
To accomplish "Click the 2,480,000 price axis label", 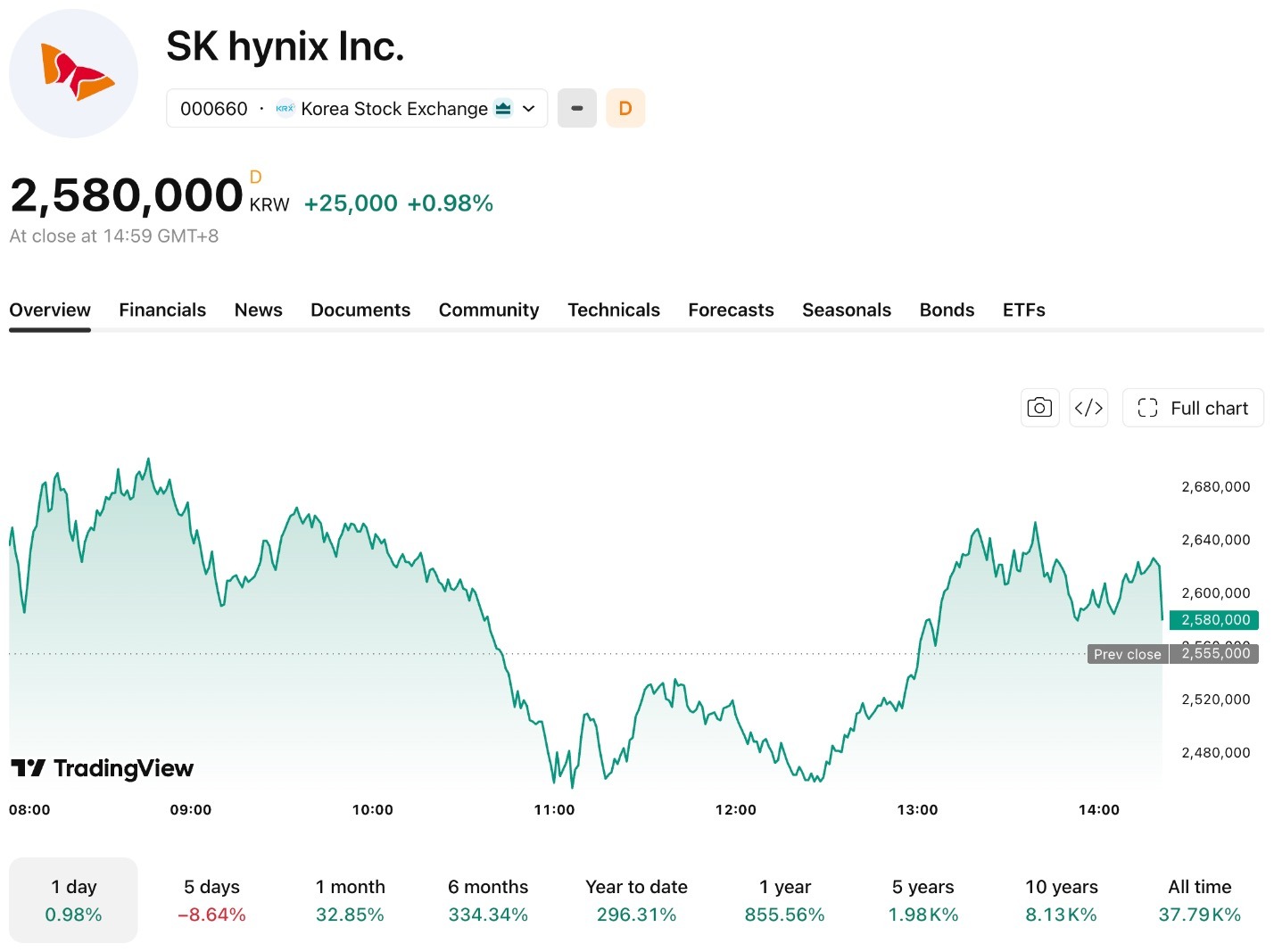I will [x=1216, y=753].
